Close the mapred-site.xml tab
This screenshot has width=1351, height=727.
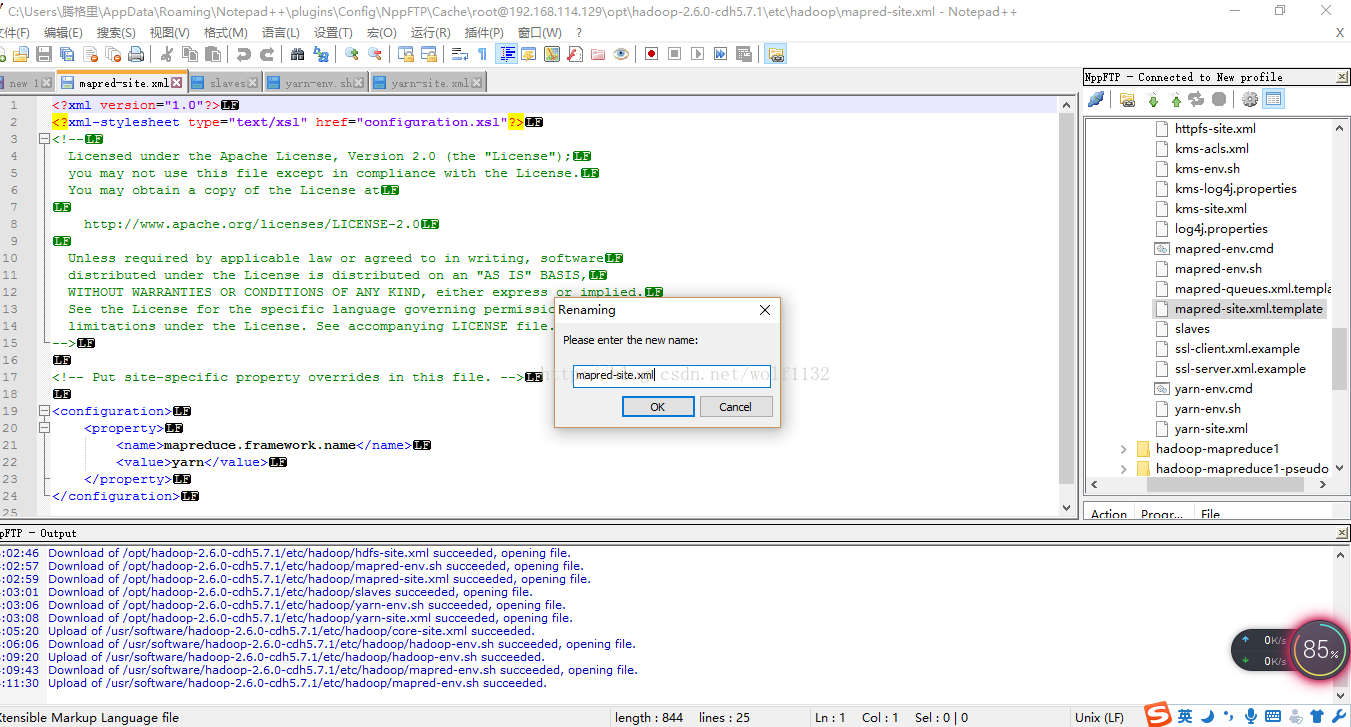pos(177,83)
